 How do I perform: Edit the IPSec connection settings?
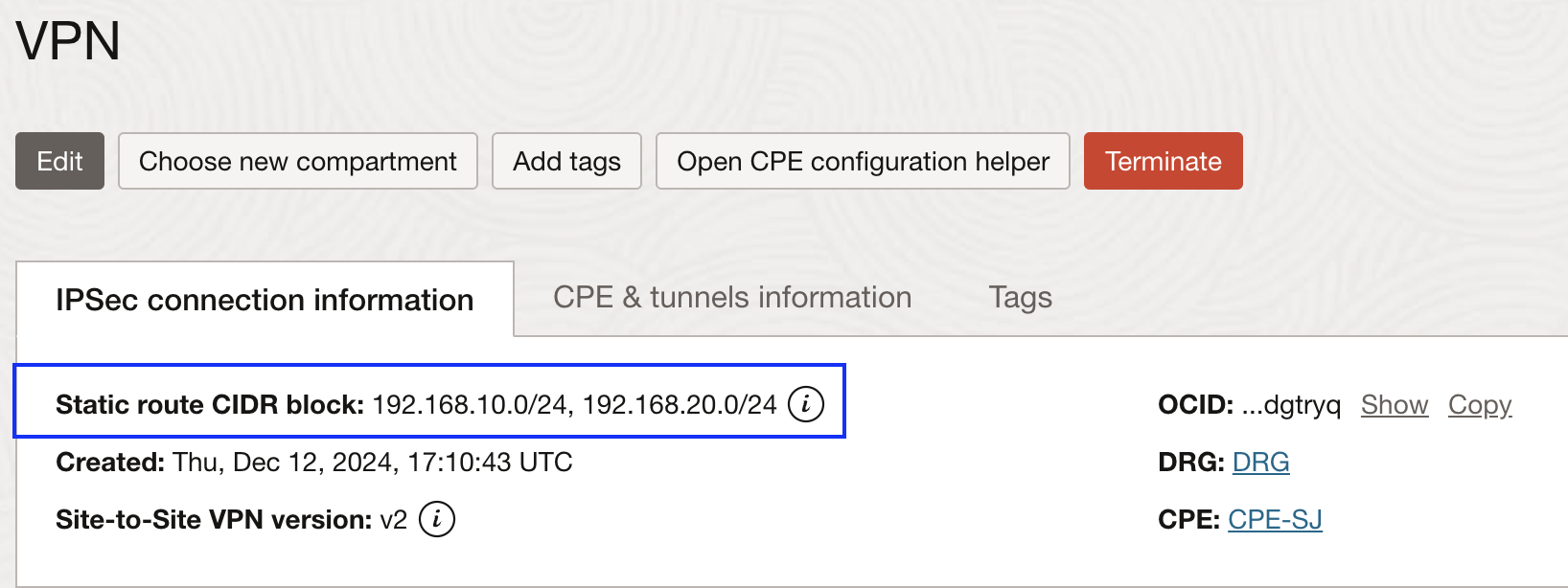[59, 161]
